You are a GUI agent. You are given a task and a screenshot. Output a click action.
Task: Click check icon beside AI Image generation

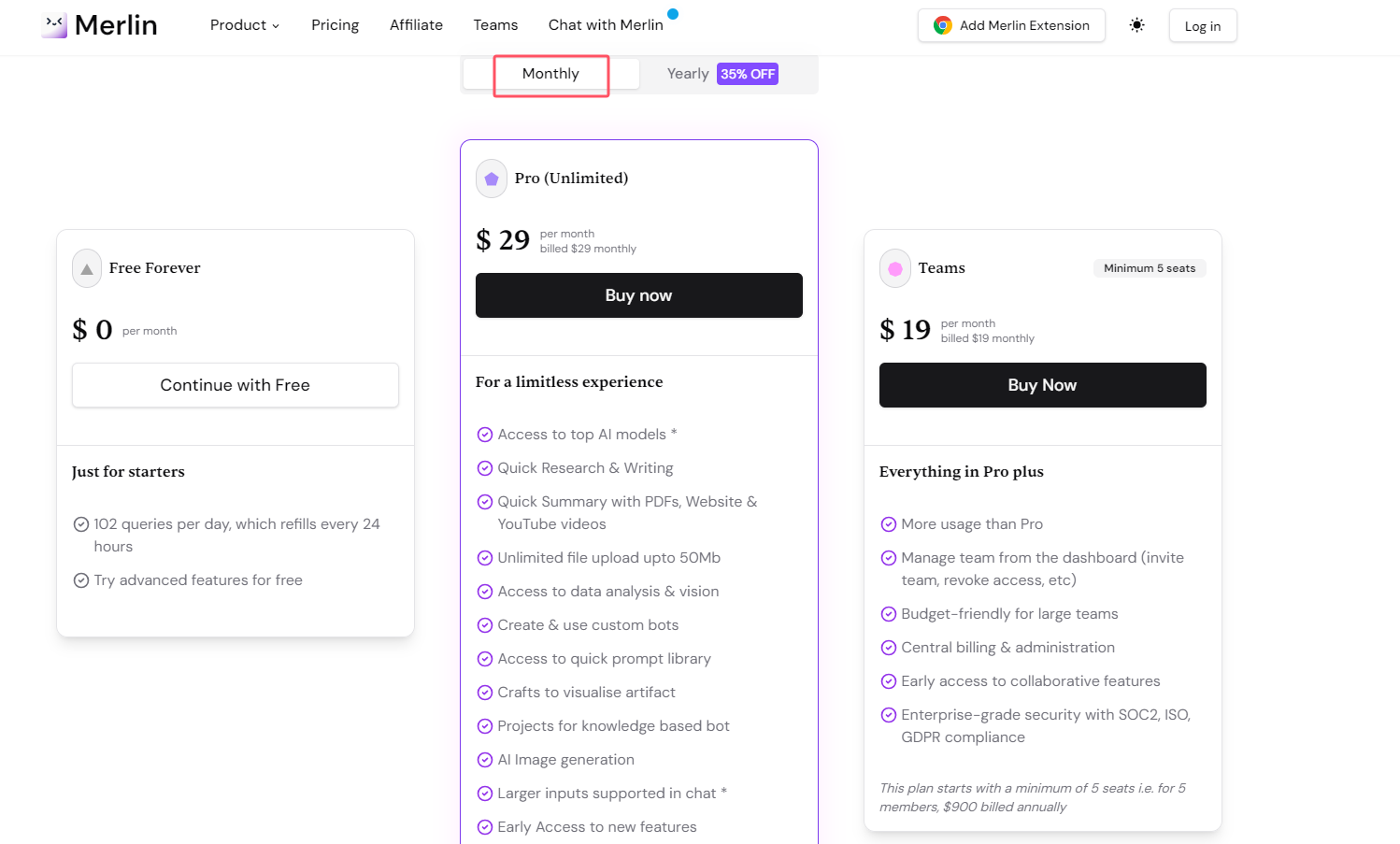point(485,760)
